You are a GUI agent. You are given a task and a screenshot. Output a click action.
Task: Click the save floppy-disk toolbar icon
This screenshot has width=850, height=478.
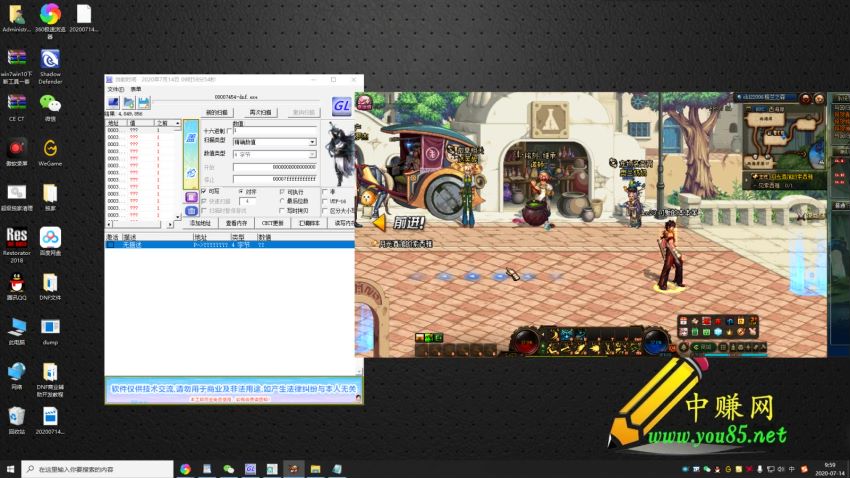click(144, 102)
